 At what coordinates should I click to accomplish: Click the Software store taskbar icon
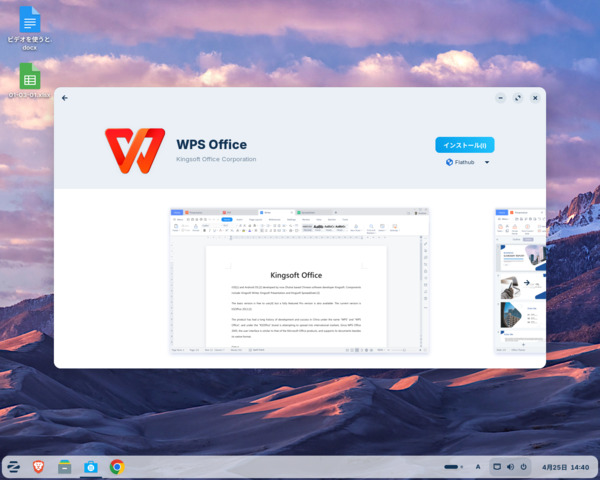tap(91, 467)
